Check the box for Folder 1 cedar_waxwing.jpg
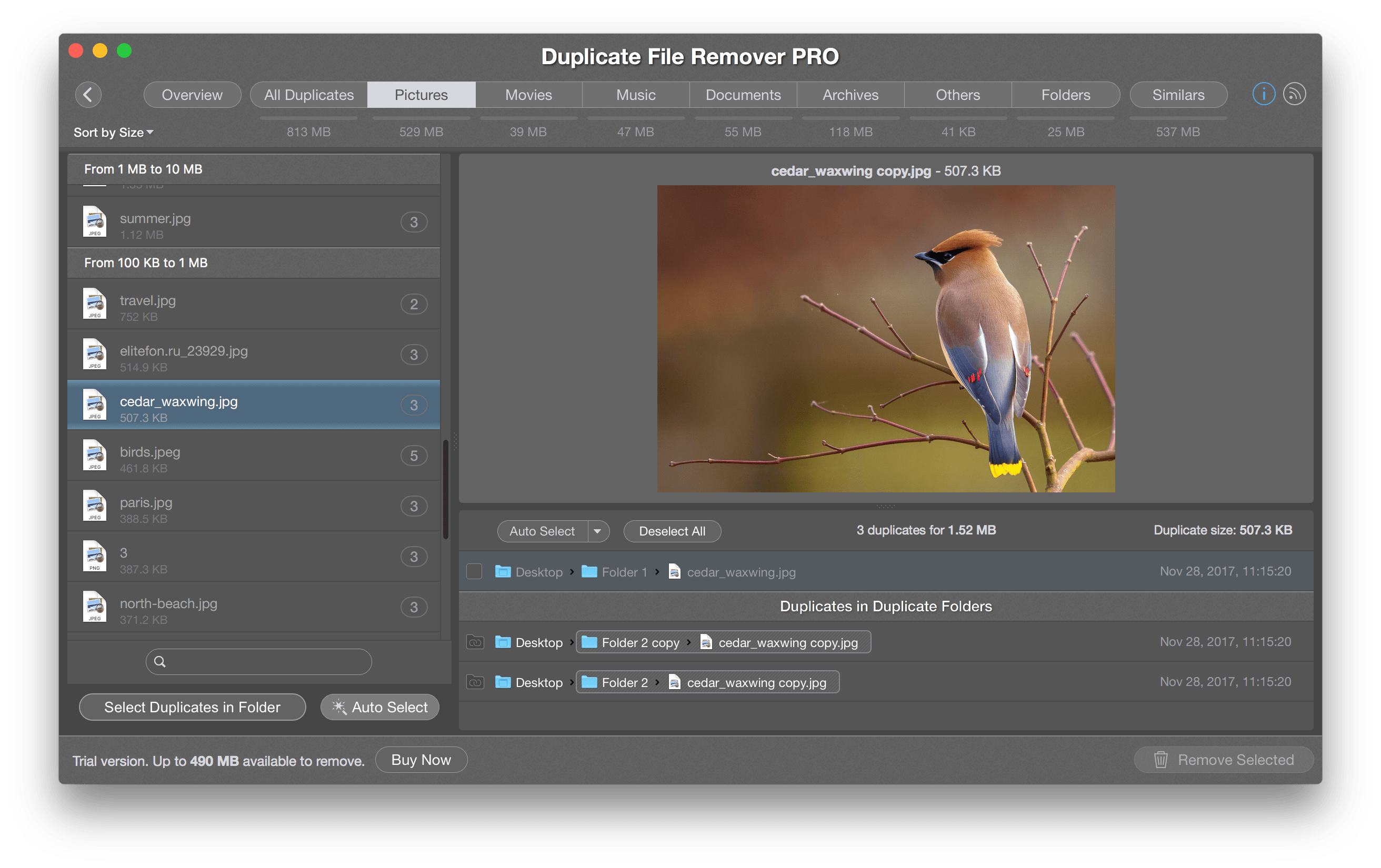Viewport: 1381px width, 868px height. tap(474, 572)
